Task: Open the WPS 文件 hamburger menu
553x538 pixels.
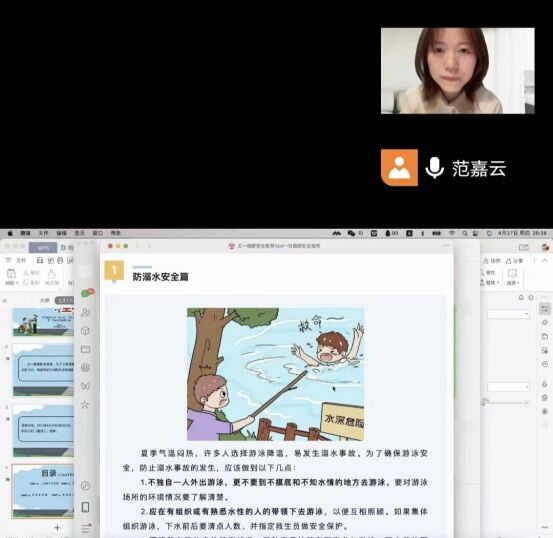Action: [16, 260]
